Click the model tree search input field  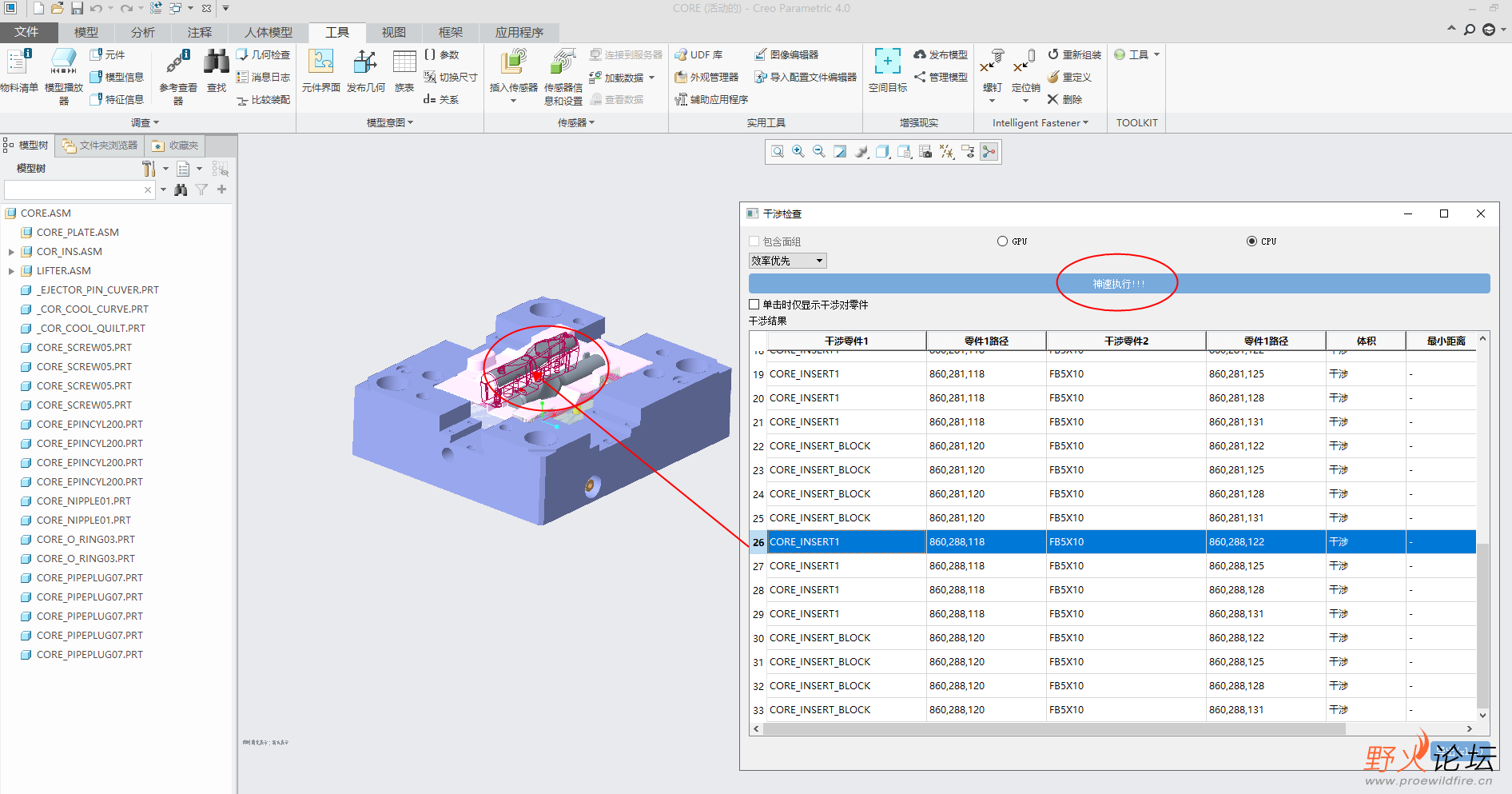[x=74, y=190]
